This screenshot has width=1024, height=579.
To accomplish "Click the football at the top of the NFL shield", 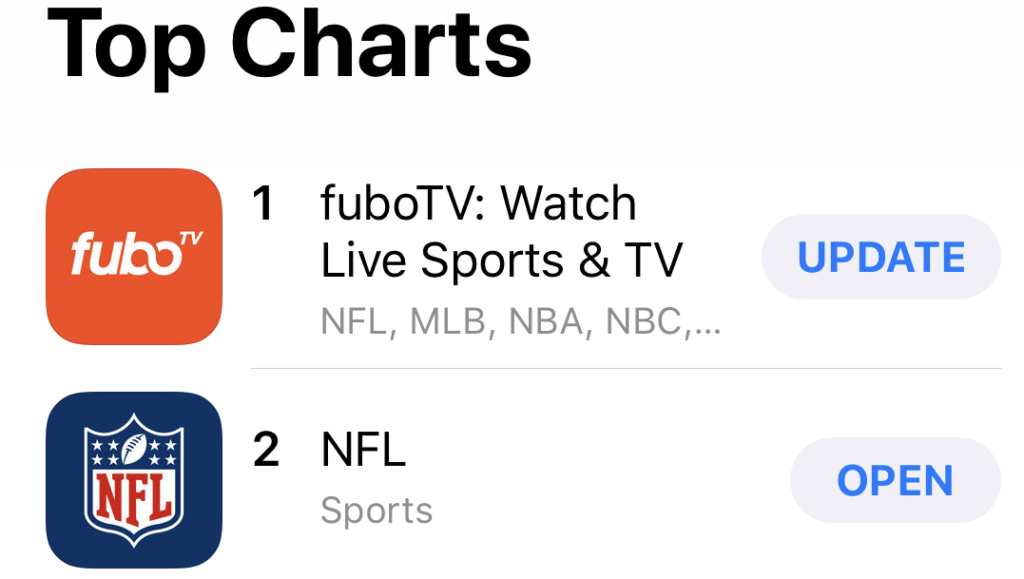I will pos(134,449).
